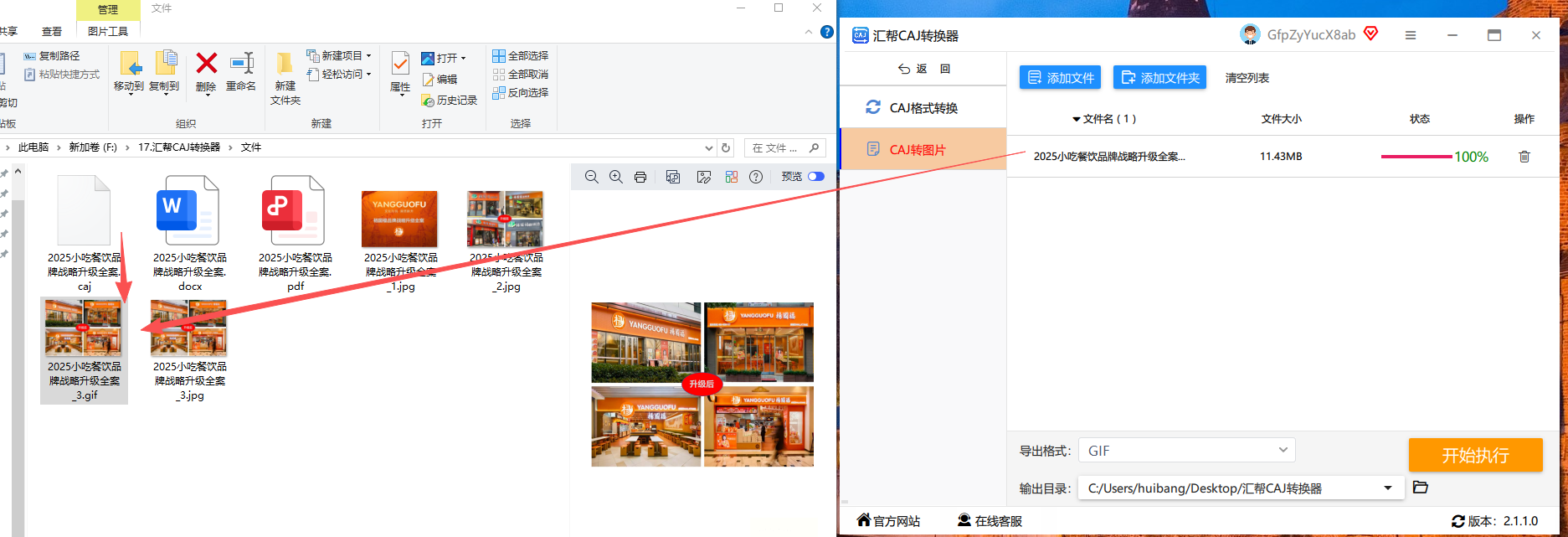
Task: Click the 添加文件 button
Action: click(x=1060, y=78)
